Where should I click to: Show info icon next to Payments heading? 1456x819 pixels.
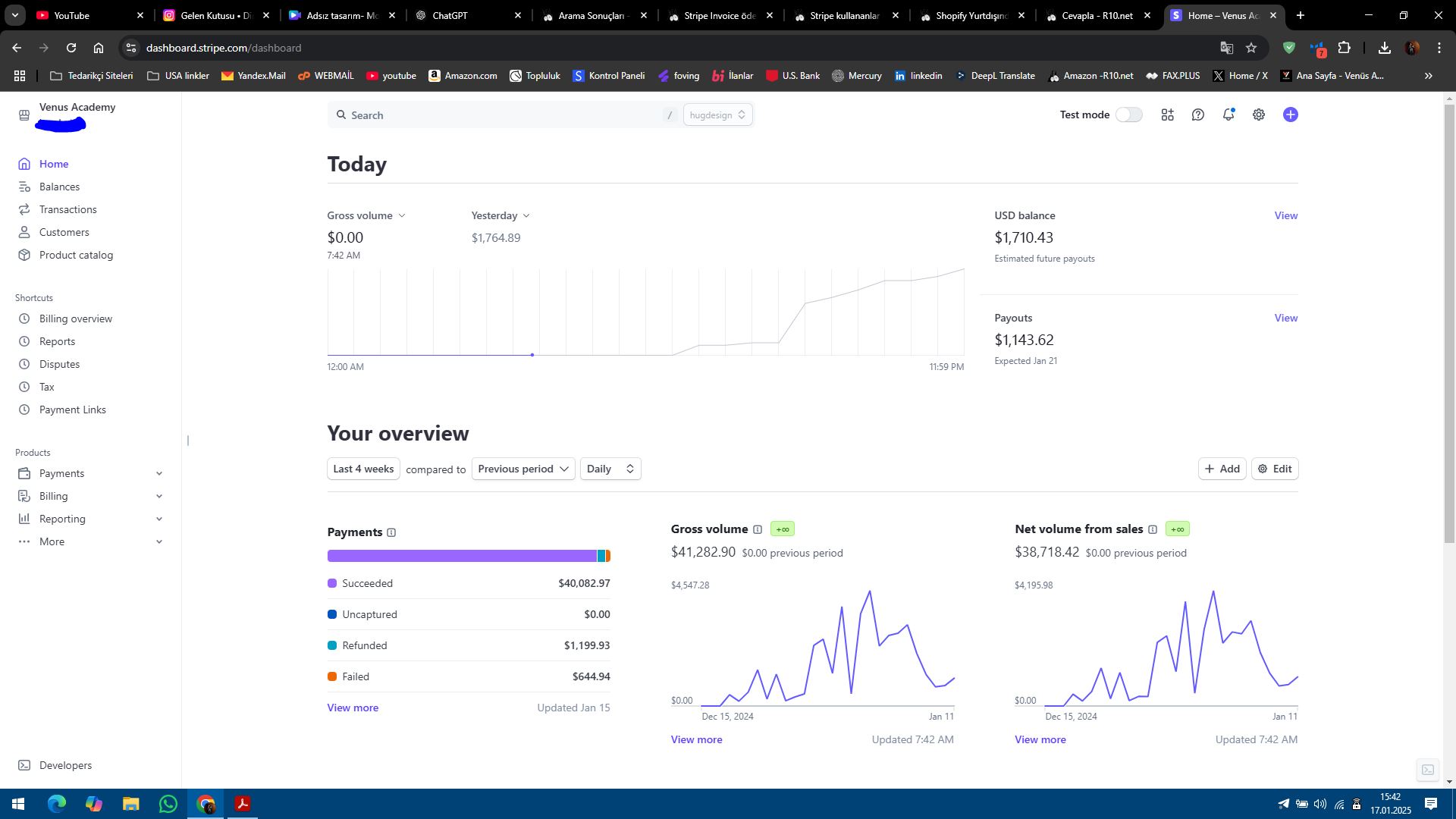(x=391, y=532)
